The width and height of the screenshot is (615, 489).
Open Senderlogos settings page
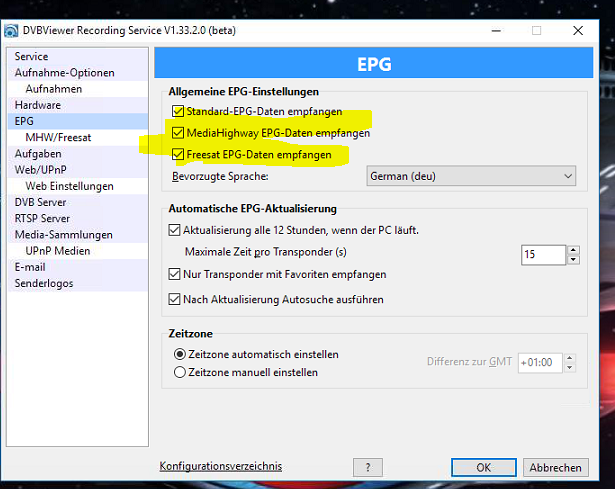(x=78, y=284)
